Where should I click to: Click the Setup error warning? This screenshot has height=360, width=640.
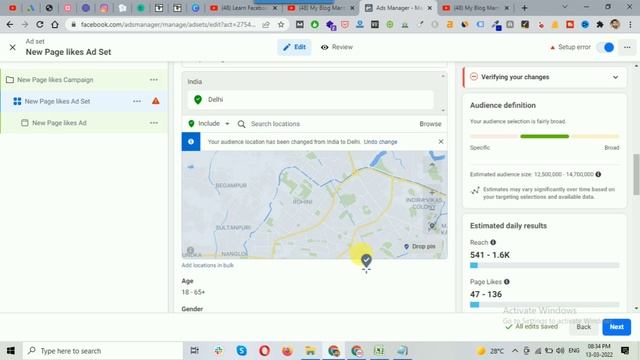coord(570,47)
